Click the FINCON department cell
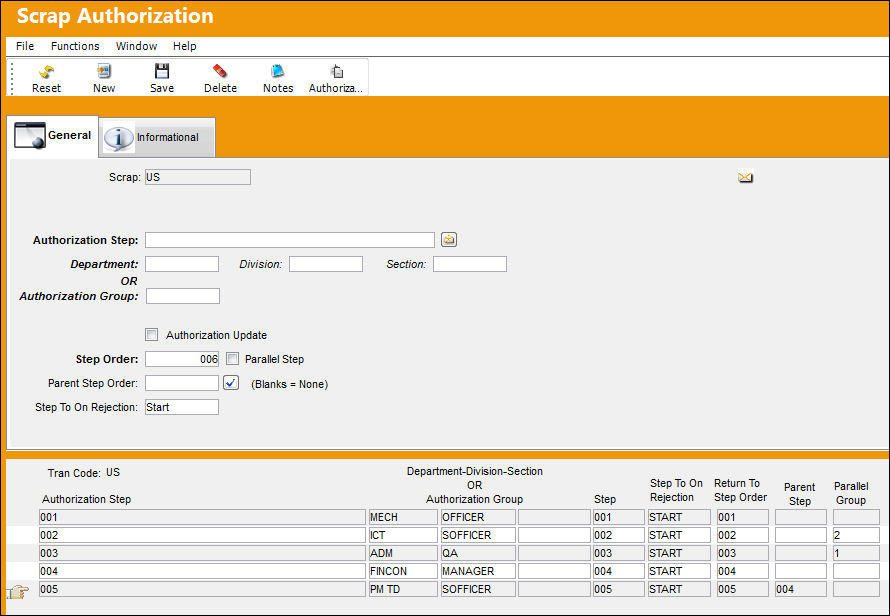This screenshot has height=616, width=890. (x=403, y=571)
